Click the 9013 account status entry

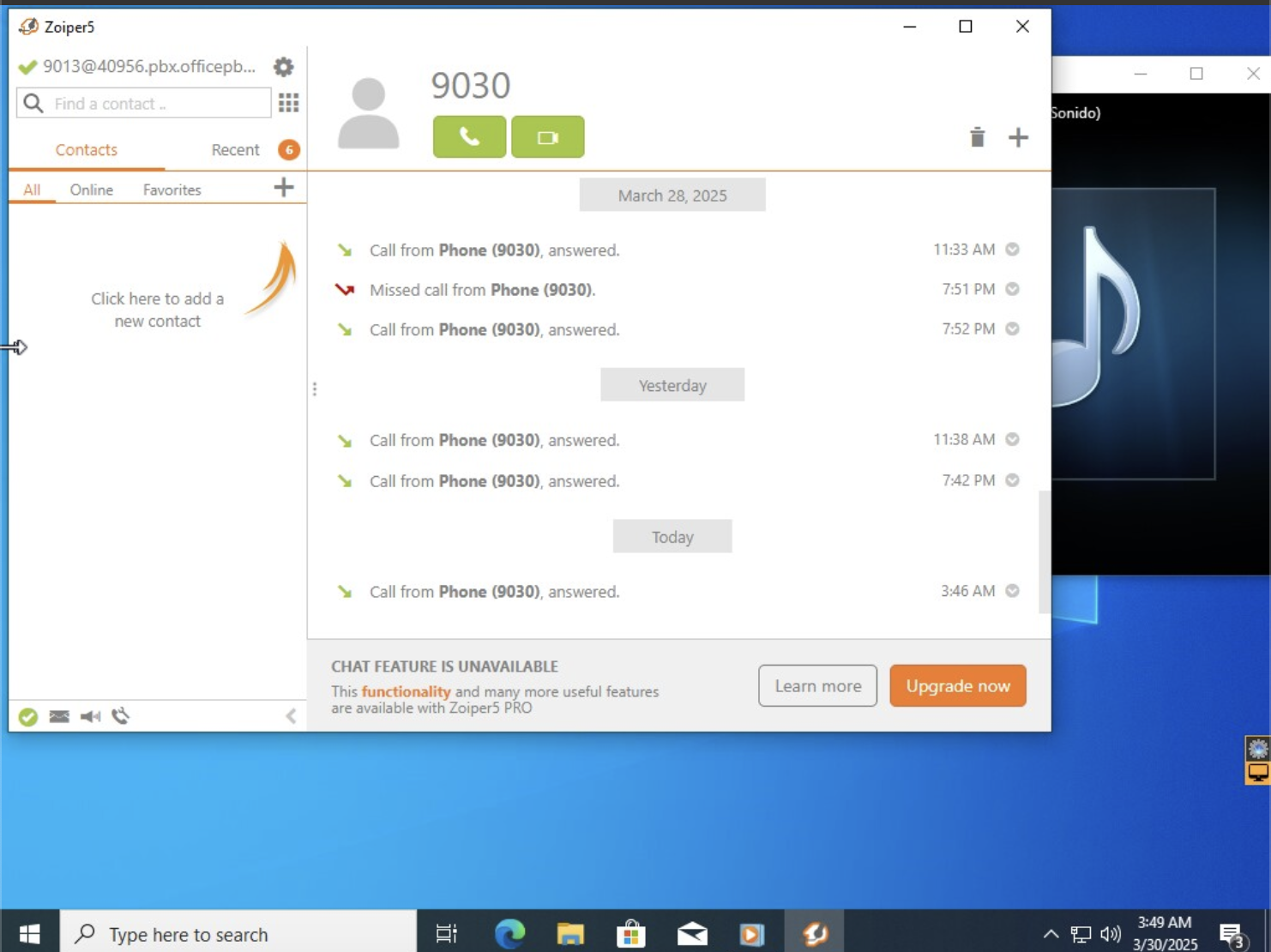point(138,67)
